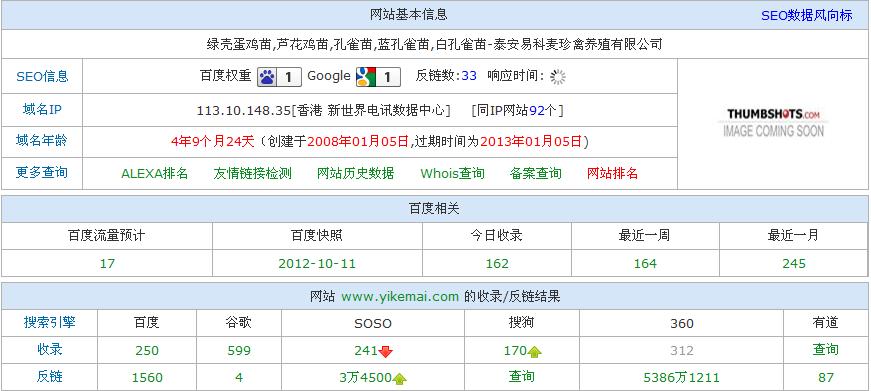Click the SEO信息 row label
The image size is (871, 391).
42,77
